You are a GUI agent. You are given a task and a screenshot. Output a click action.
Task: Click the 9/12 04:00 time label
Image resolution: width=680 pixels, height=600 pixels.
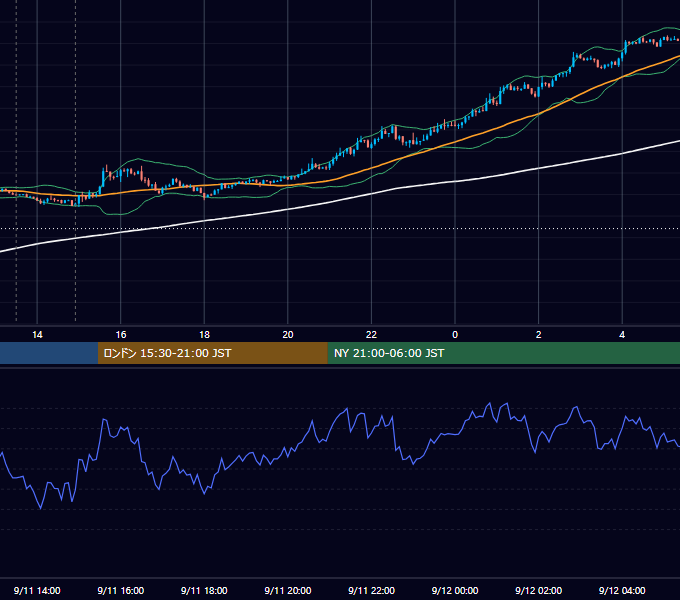pos(622,590)
